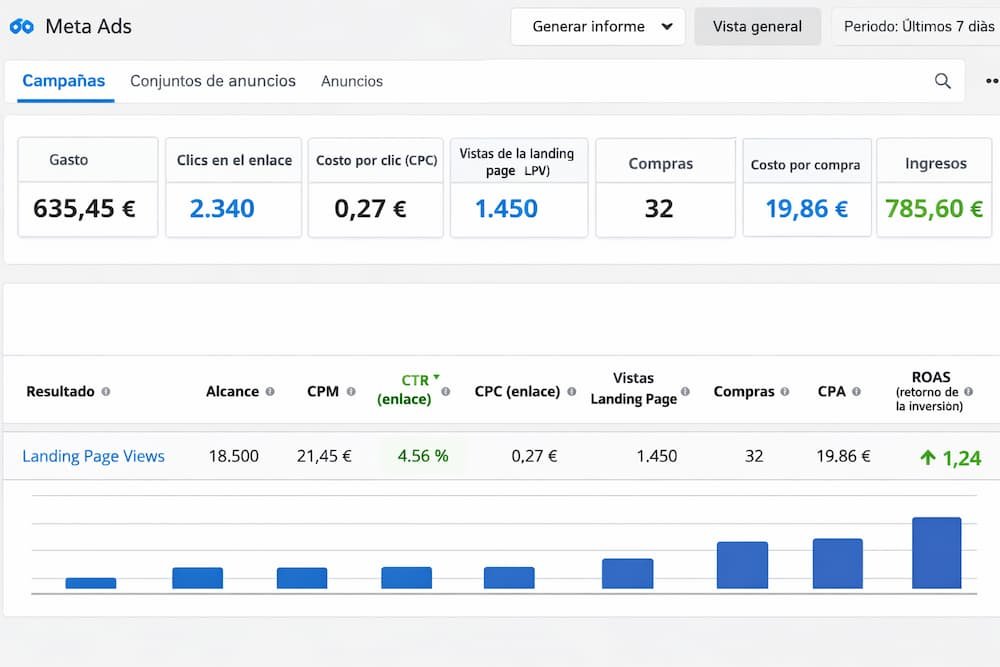This screenshot has height=667, width=1000.
Task: Click the Vista general button
Action: pyautogui.click(x=757, y=27)
